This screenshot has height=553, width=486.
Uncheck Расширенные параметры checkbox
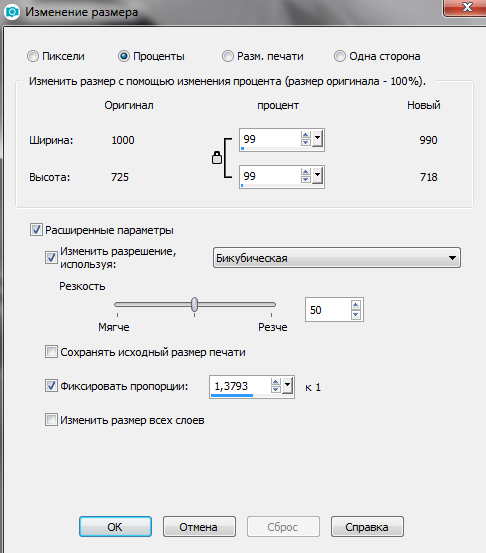click(x=36, y=230)
